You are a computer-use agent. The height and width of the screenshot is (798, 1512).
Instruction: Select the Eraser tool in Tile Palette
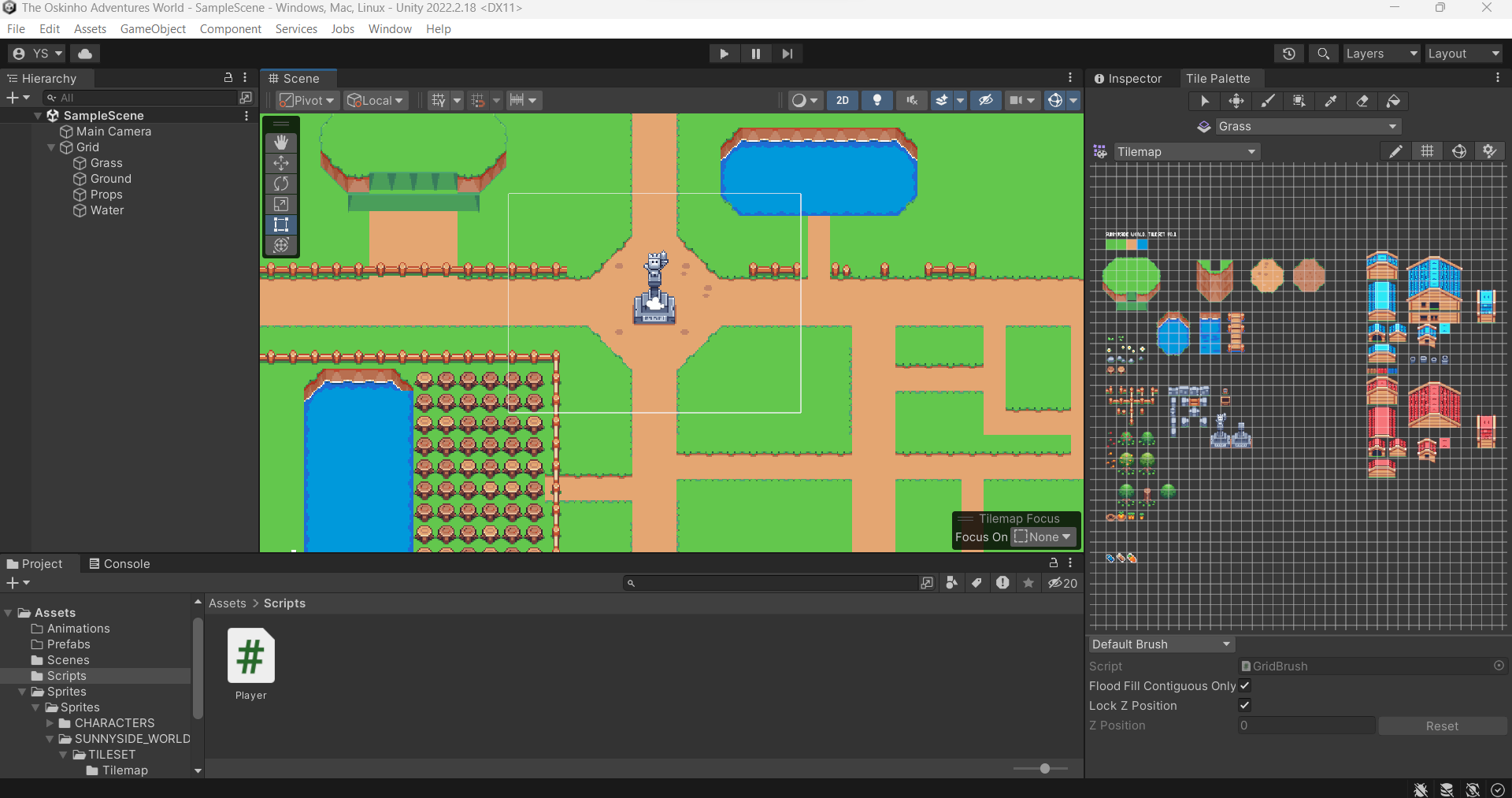(1362, 101)
